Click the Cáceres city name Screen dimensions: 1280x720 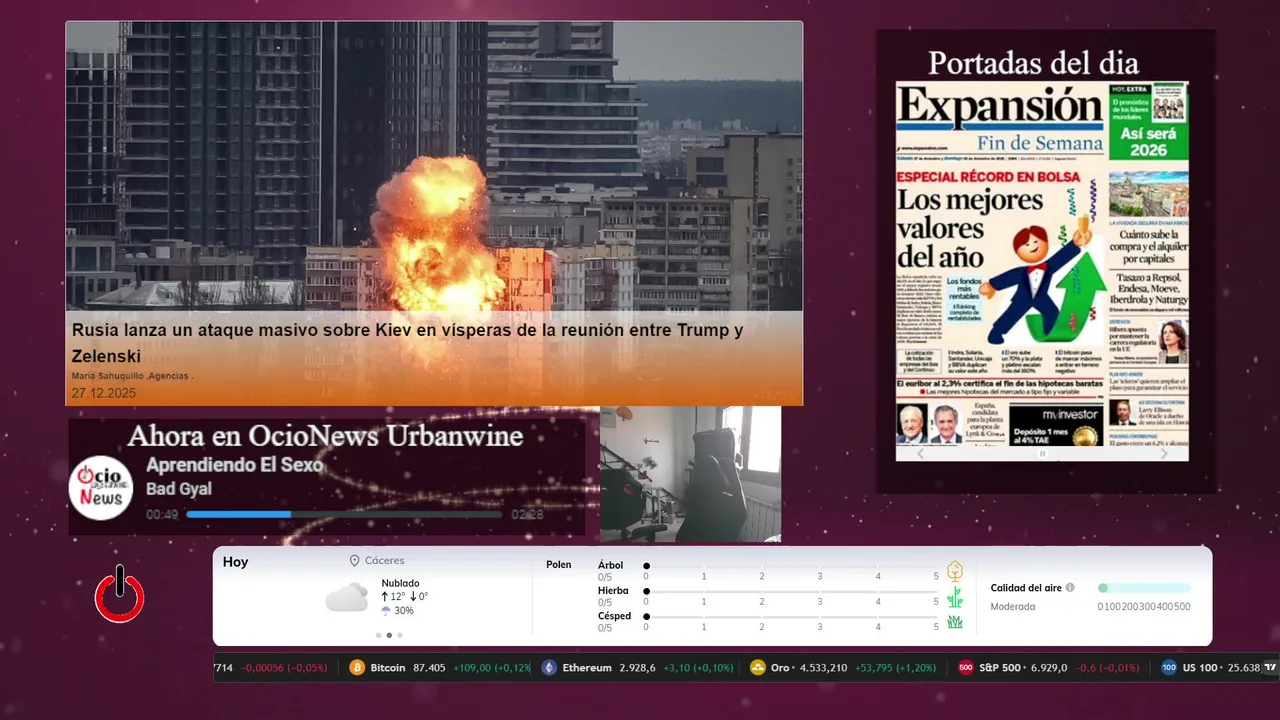[x=385, y=561]
